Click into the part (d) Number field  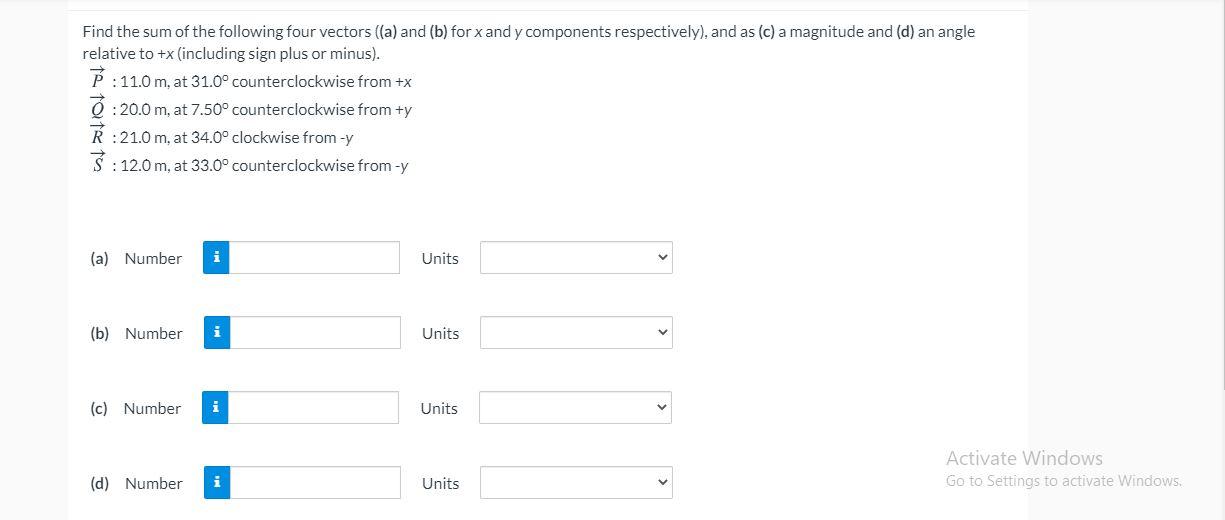[314, 483]
